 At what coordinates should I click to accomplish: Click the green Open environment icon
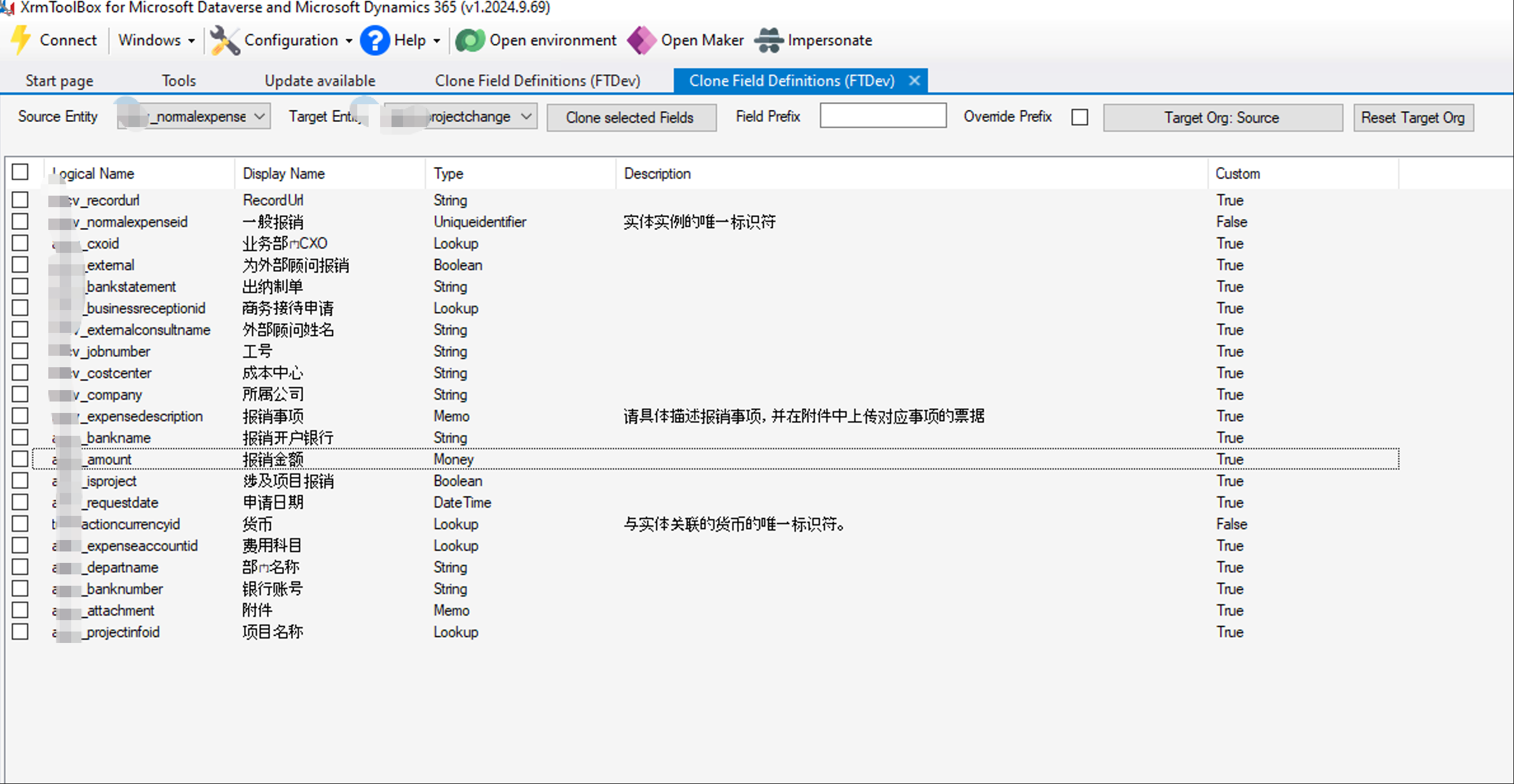pos(470,40)
